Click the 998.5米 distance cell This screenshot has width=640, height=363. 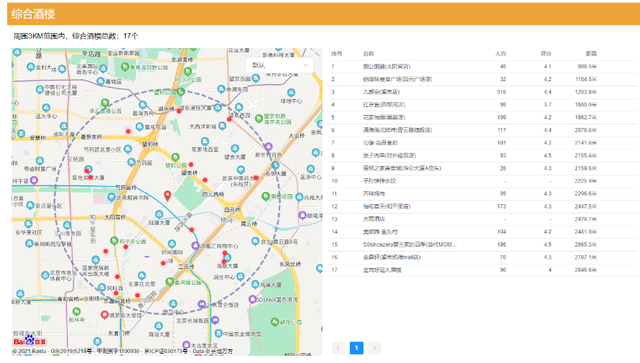click(587, 67)
